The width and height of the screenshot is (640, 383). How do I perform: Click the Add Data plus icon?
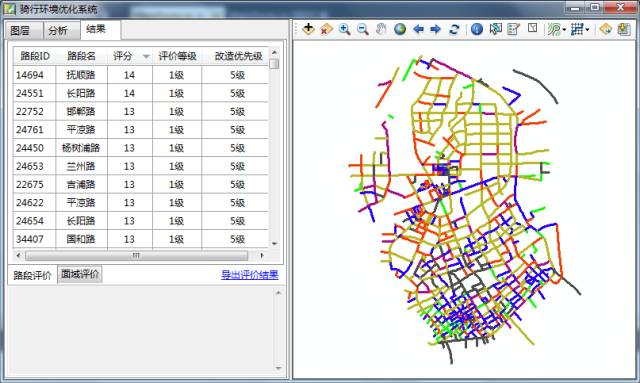pyautogui.click(x=309, y=29)
